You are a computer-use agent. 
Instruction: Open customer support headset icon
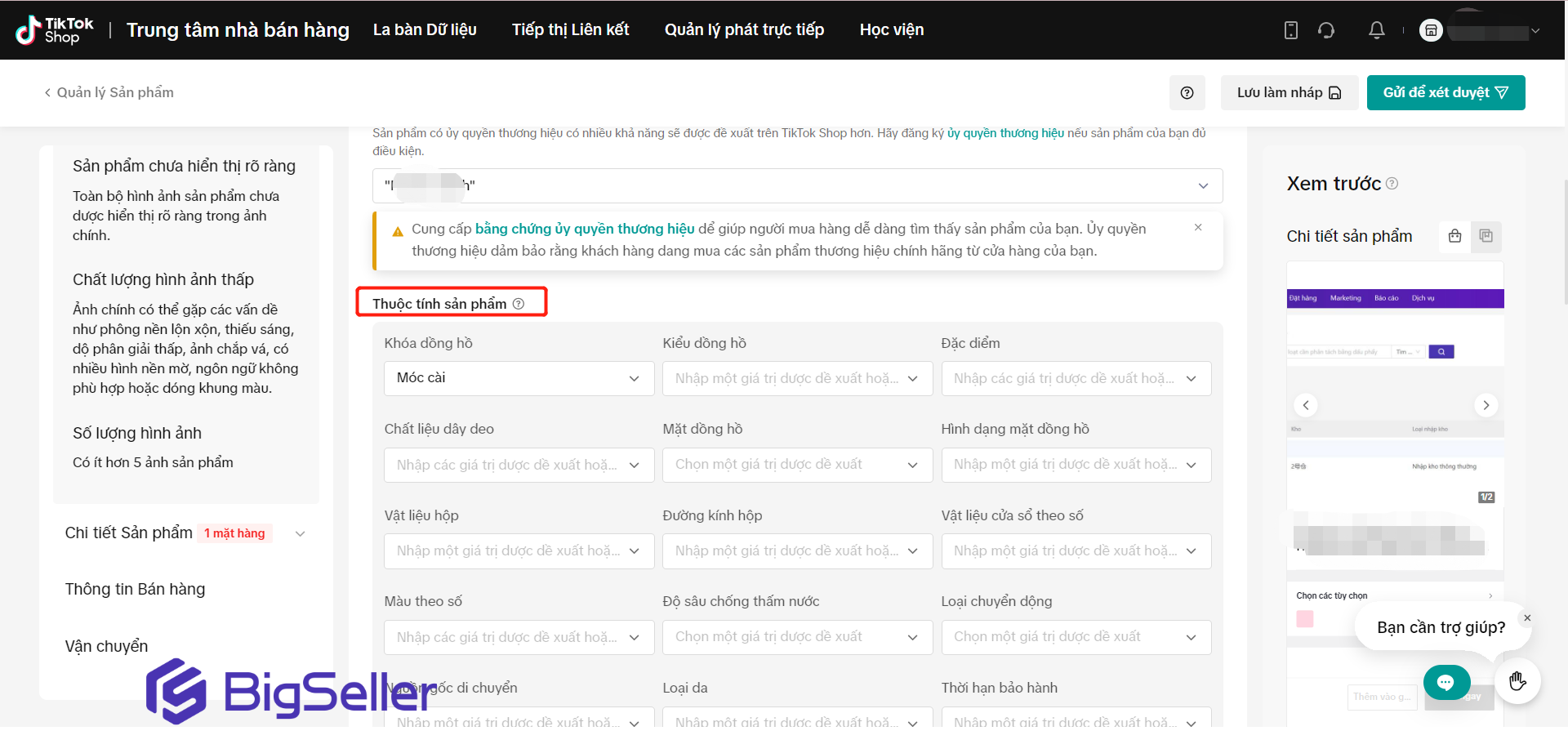[x=1326, y=30]
